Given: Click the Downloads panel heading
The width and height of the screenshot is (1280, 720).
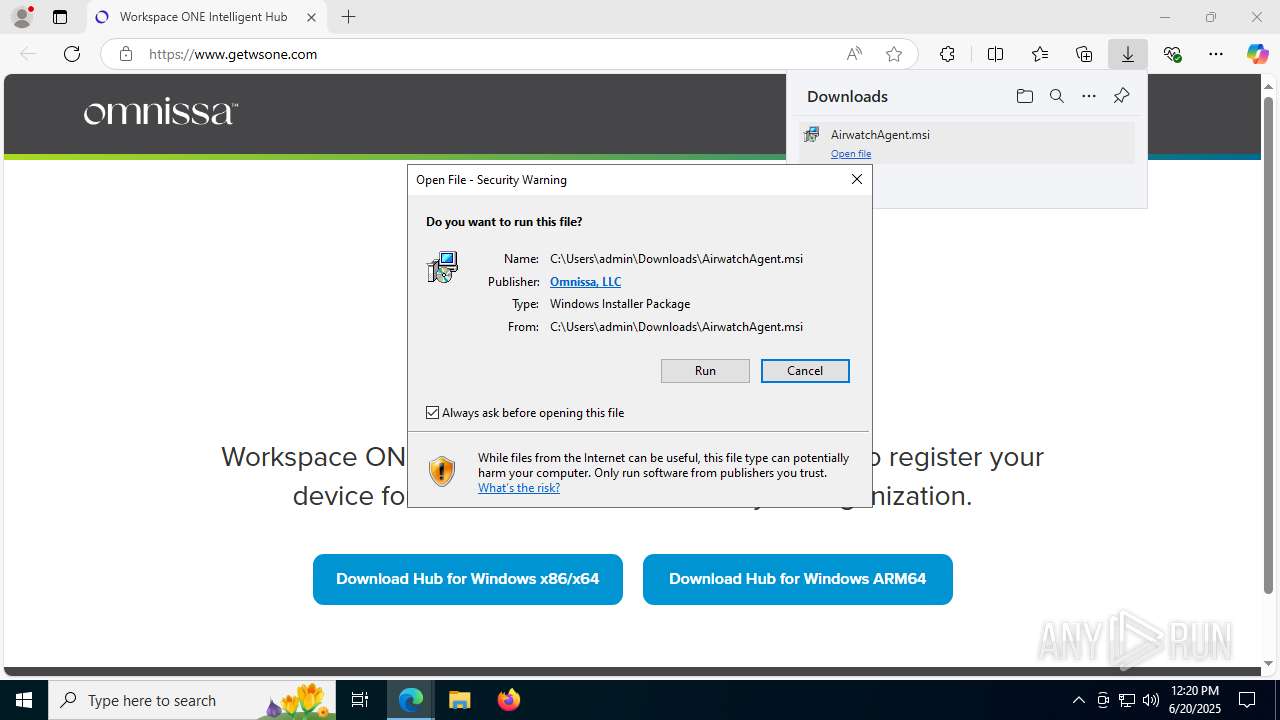Looking at the screenshot, I should (x=847, y=96).
